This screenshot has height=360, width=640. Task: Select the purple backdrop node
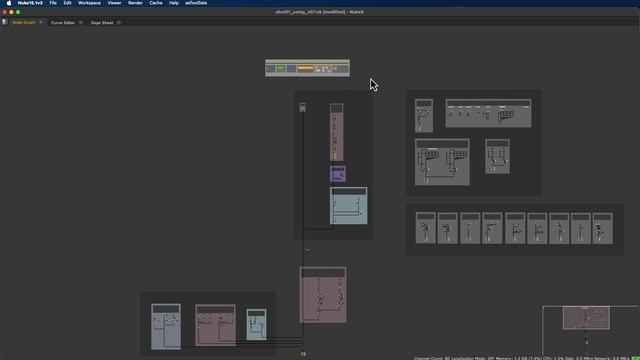pyautogui.click(x=338, y=174)
